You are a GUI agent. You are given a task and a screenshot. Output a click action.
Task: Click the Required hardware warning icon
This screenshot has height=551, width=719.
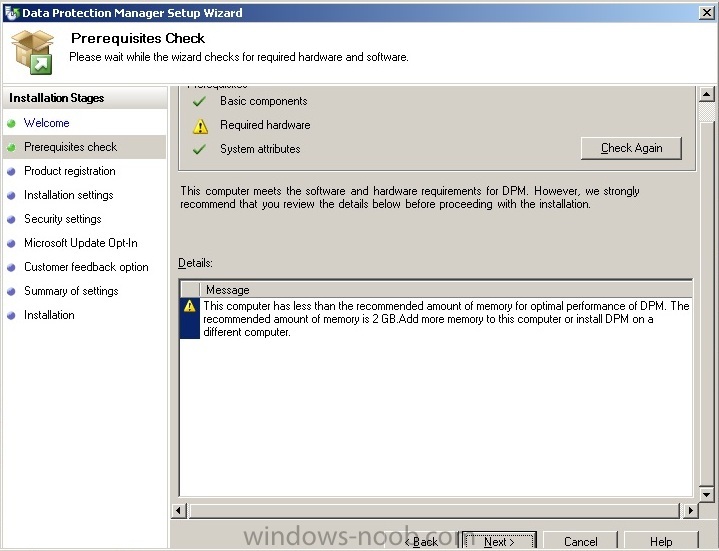(x=200, y=126)
